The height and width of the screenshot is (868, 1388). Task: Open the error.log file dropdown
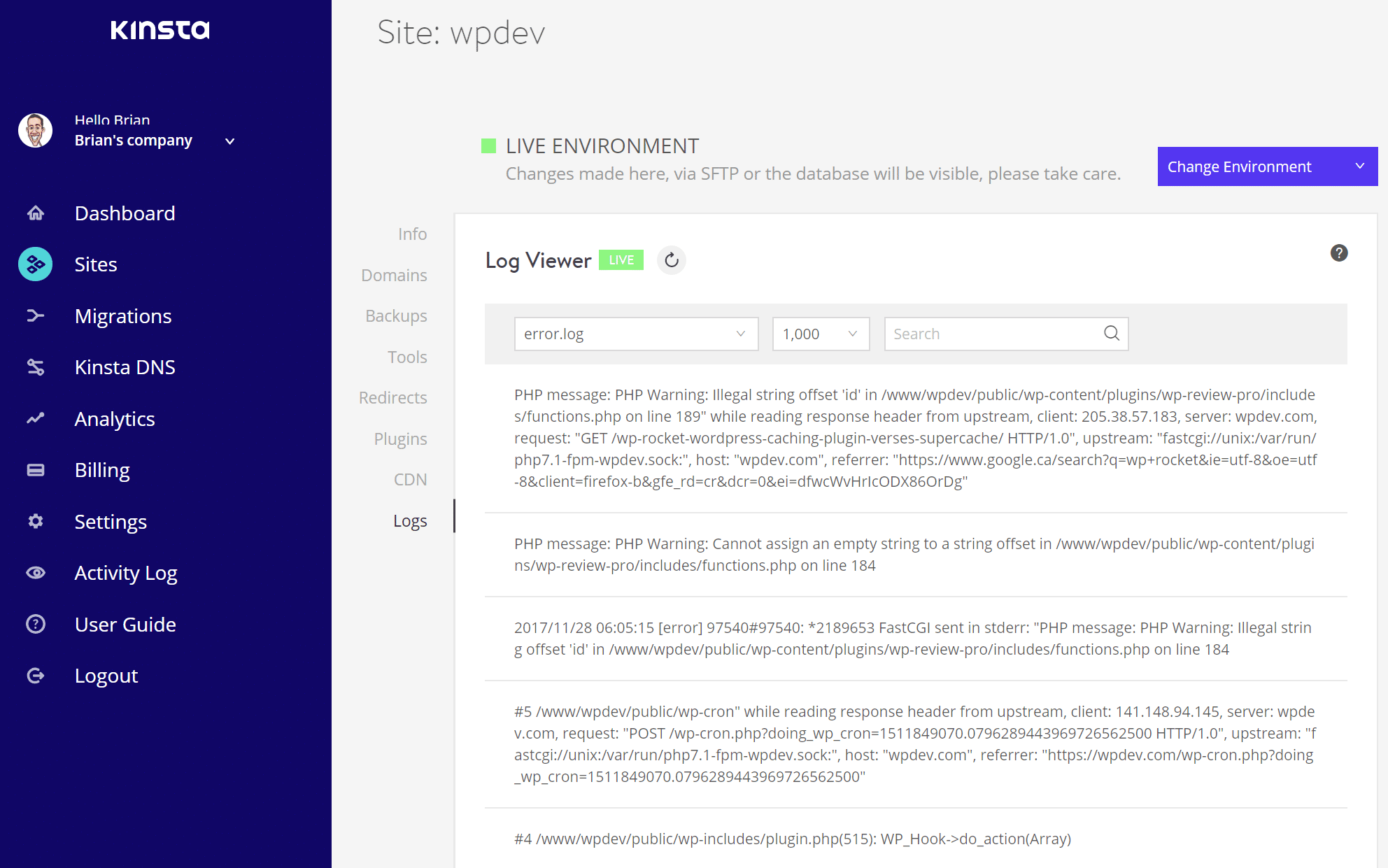click(635, 334)
